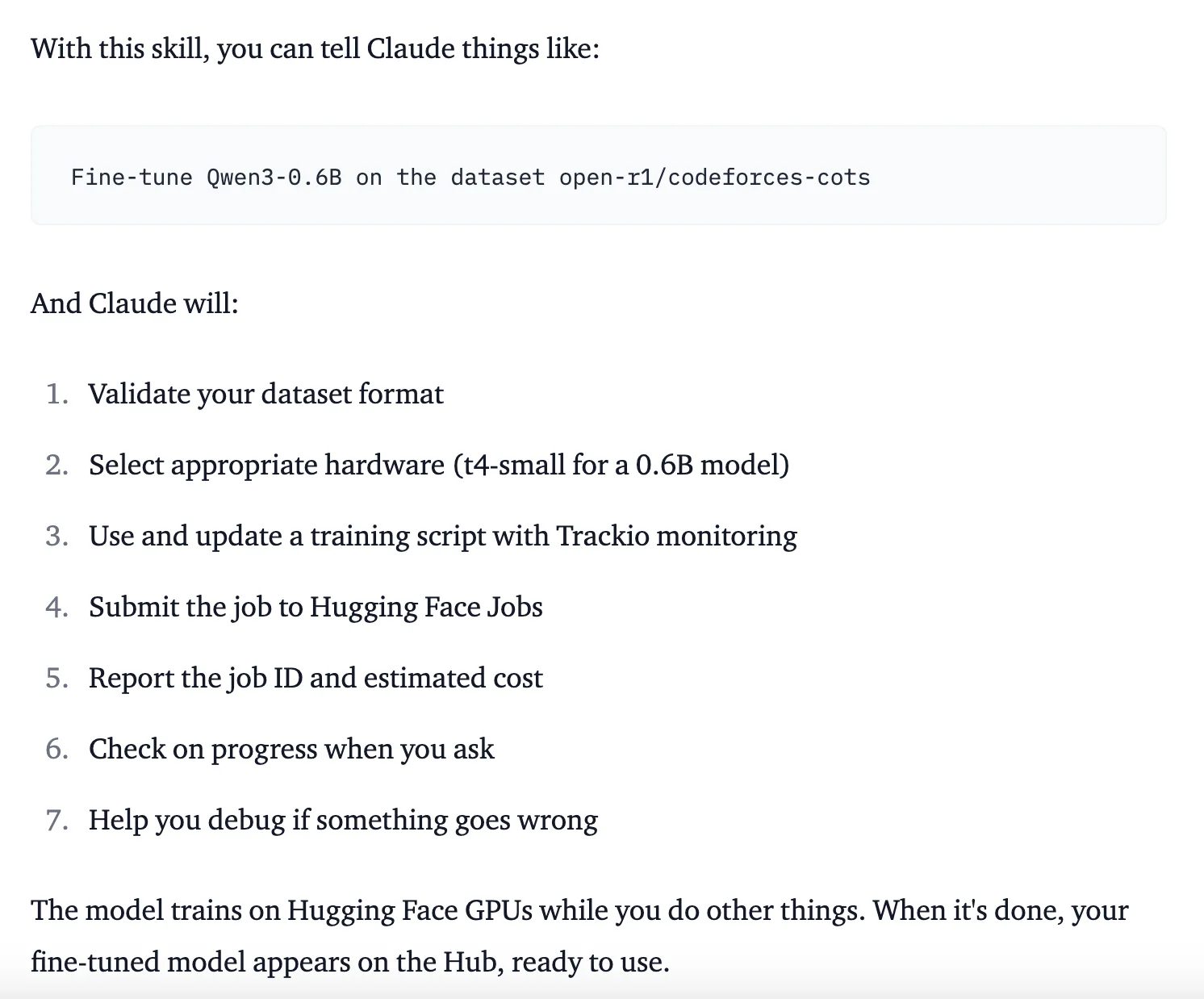Image resolution: width=1204 pixels, height=999 pixels.
Task: Click the 'fine-tuned model appears on the Hub' line
Action: click(x=349, y=962)
